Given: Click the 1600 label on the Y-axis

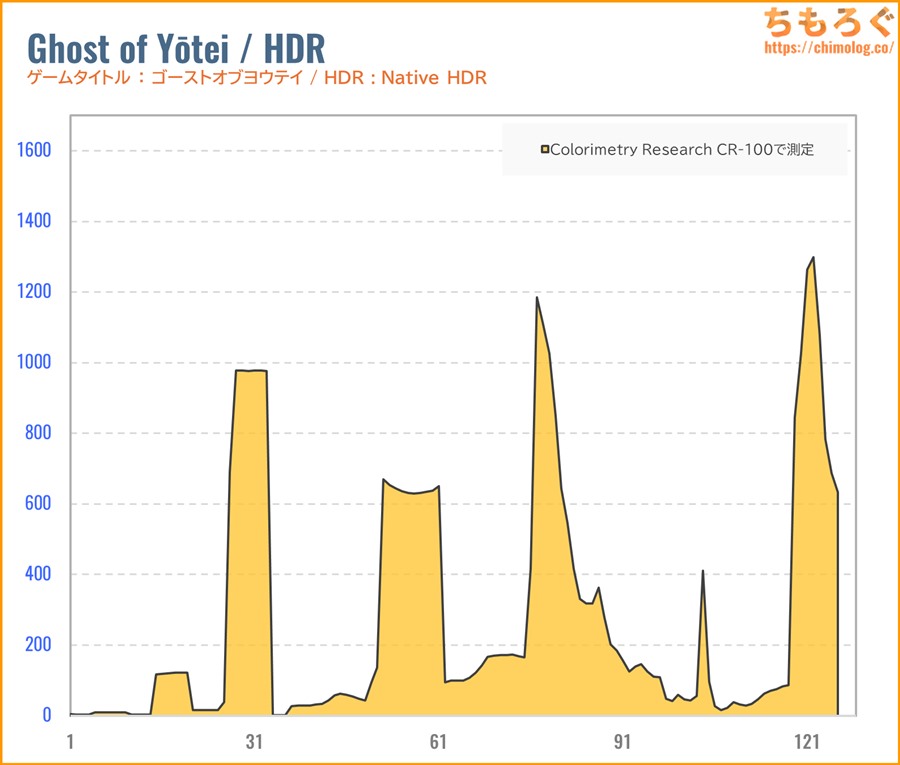Looking at the screenshot, I should pos(31,151).
